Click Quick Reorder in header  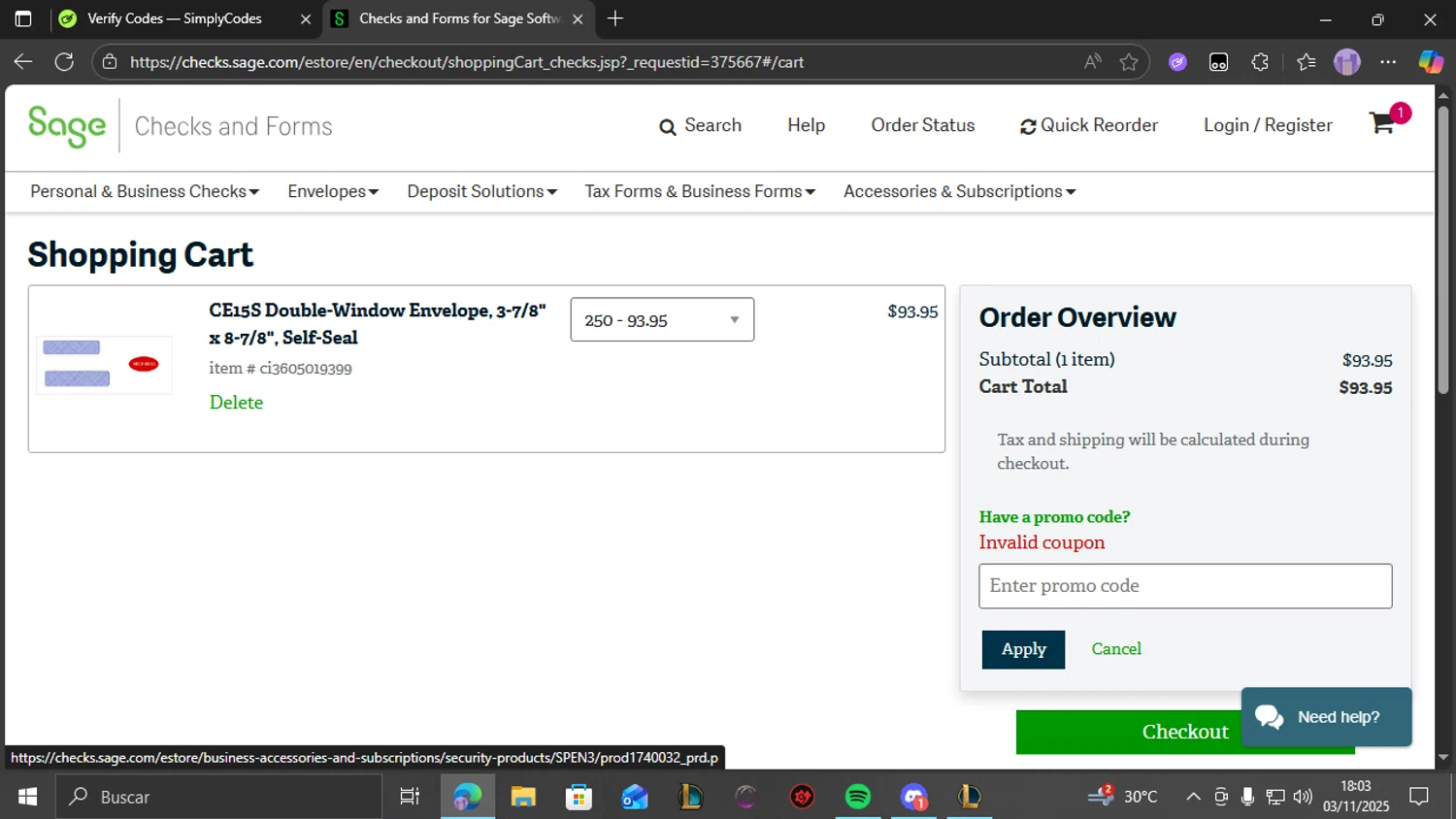[x=1089, y=125]
